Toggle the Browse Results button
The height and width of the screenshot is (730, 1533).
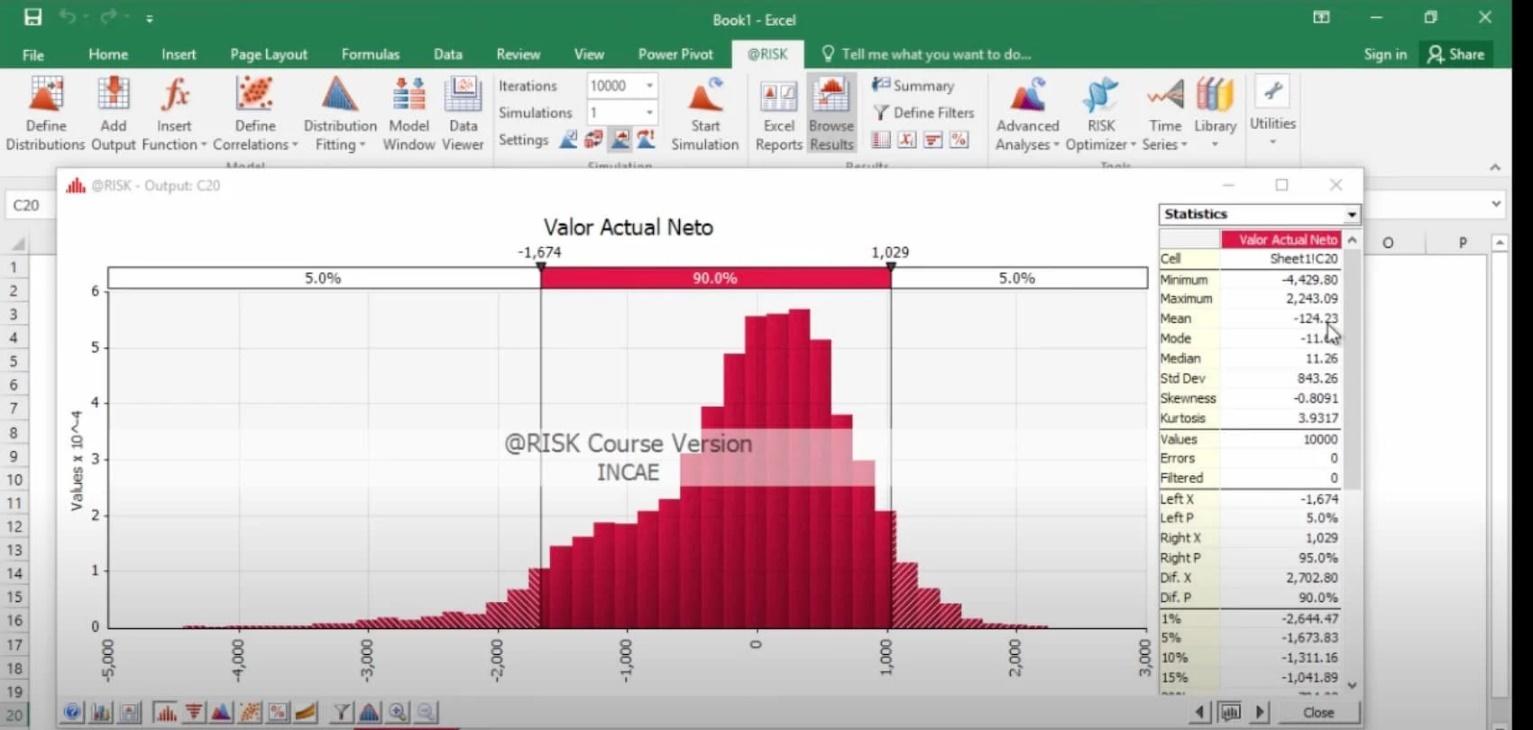tap(831, 113)
